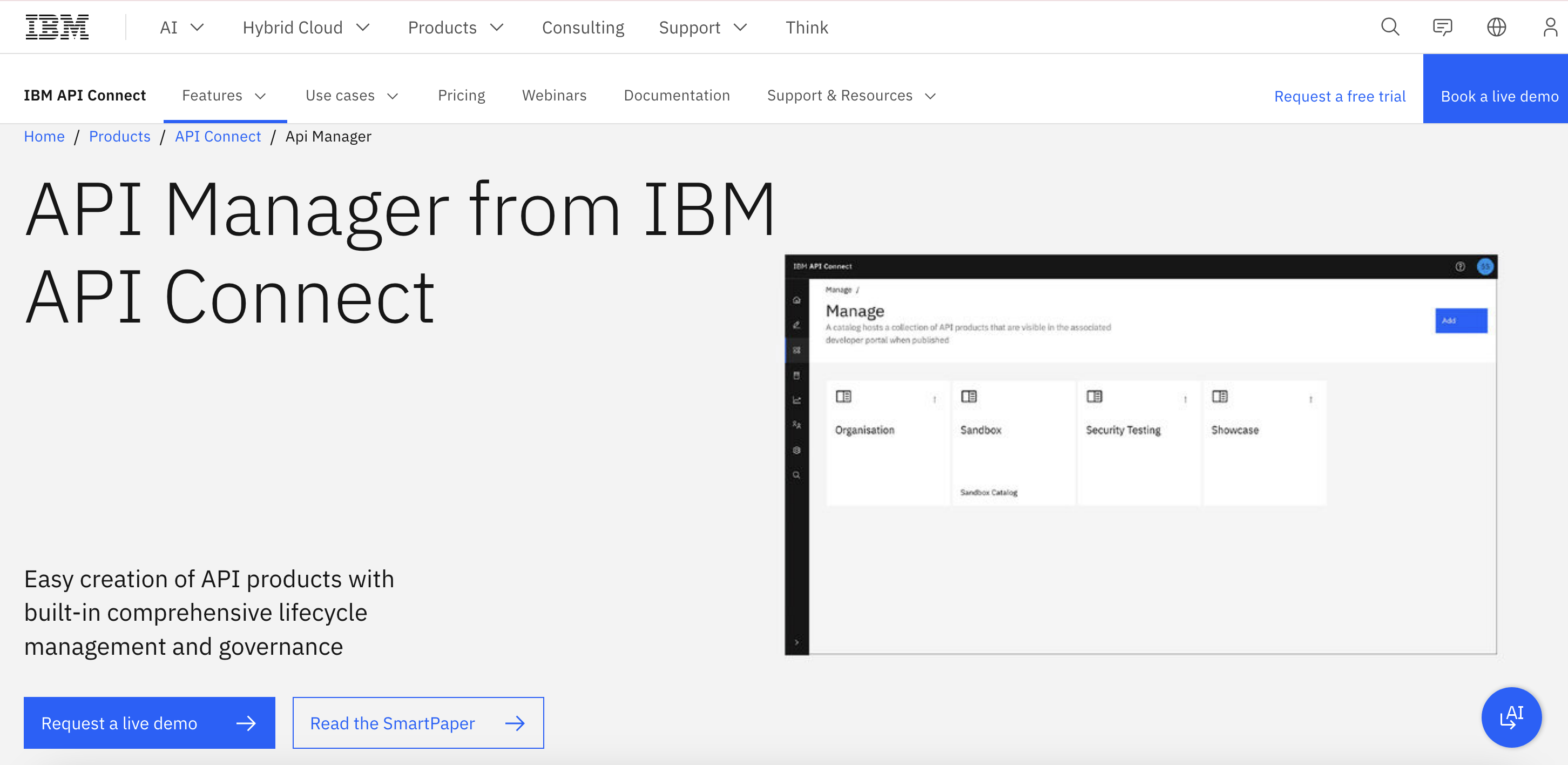Open the Think menu item

(807, 28)
